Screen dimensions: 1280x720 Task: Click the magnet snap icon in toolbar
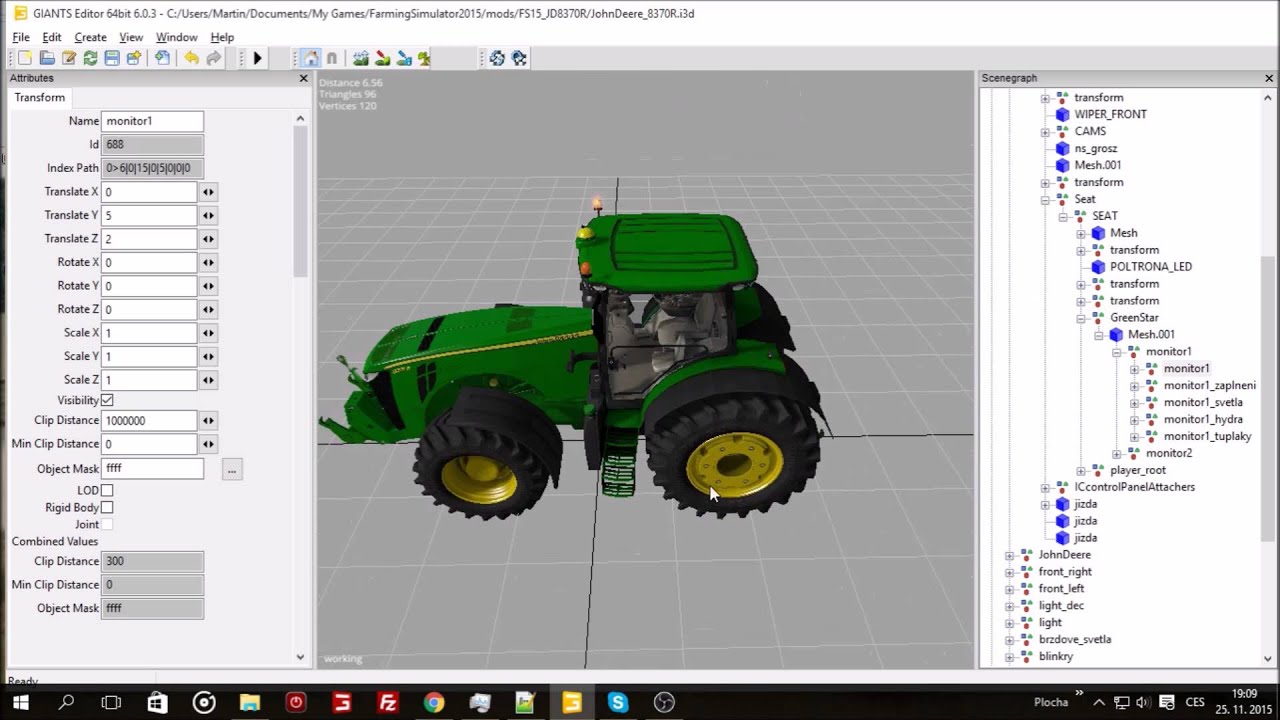pyautogui.click(x=332, y=59)
